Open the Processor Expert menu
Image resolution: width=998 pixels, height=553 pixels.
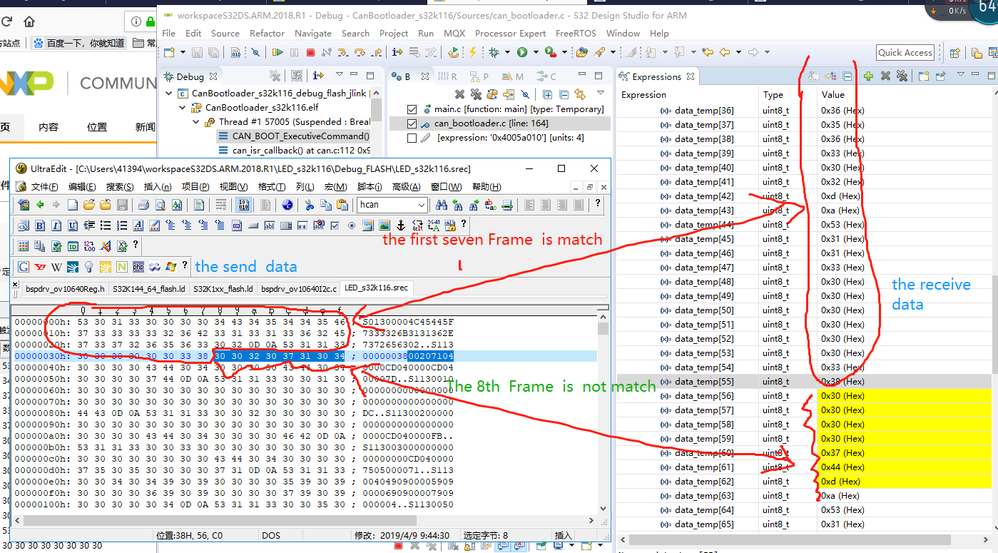pos(510,33)
